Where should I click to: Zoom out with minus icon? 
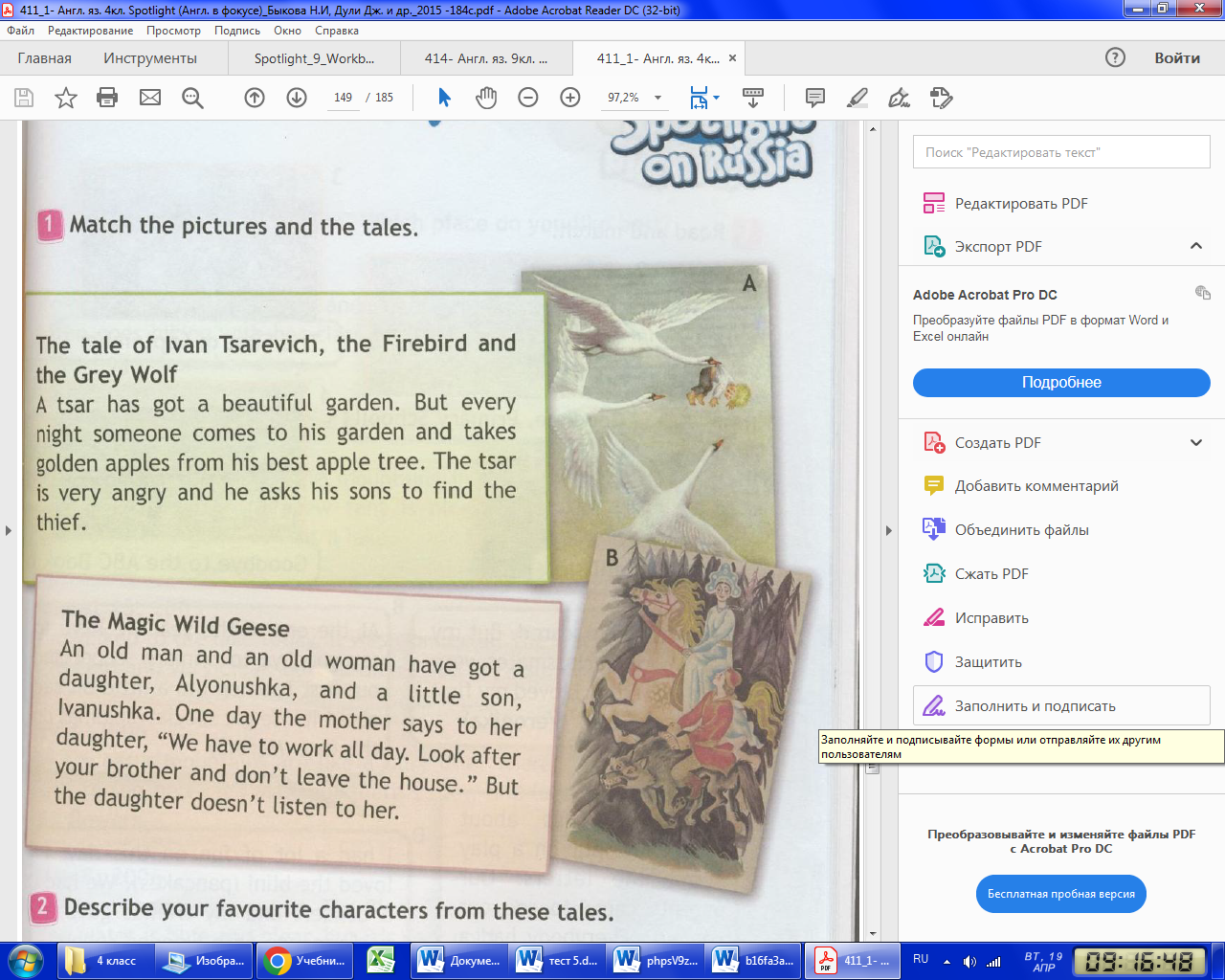528,98
